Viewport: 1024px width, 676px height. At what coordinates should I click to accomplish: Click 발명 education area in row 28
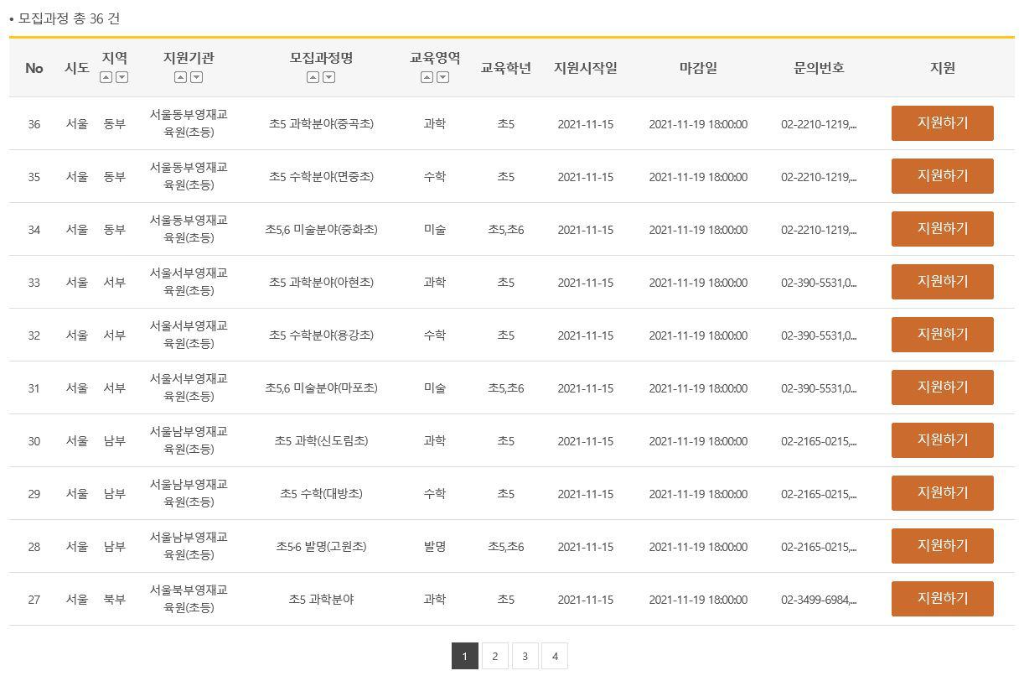coord(435,547)
